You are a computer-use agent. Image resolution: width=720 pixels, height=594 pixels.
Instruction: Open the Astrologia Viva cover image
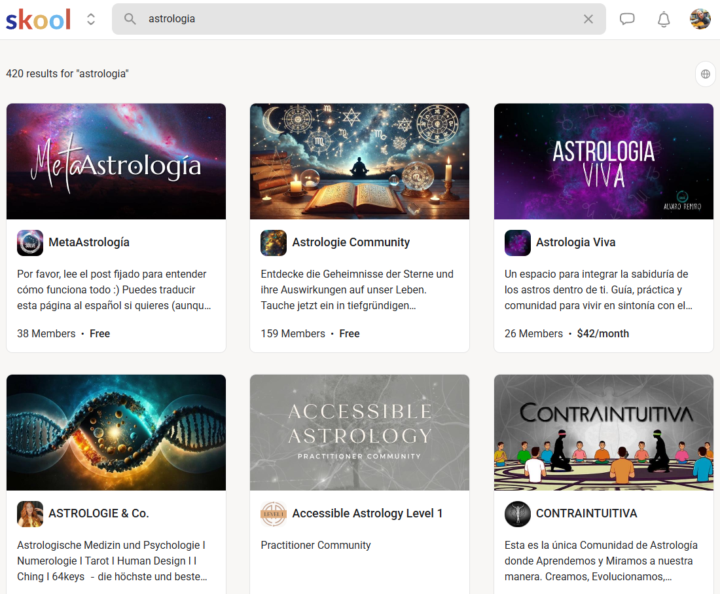[603, 161]
